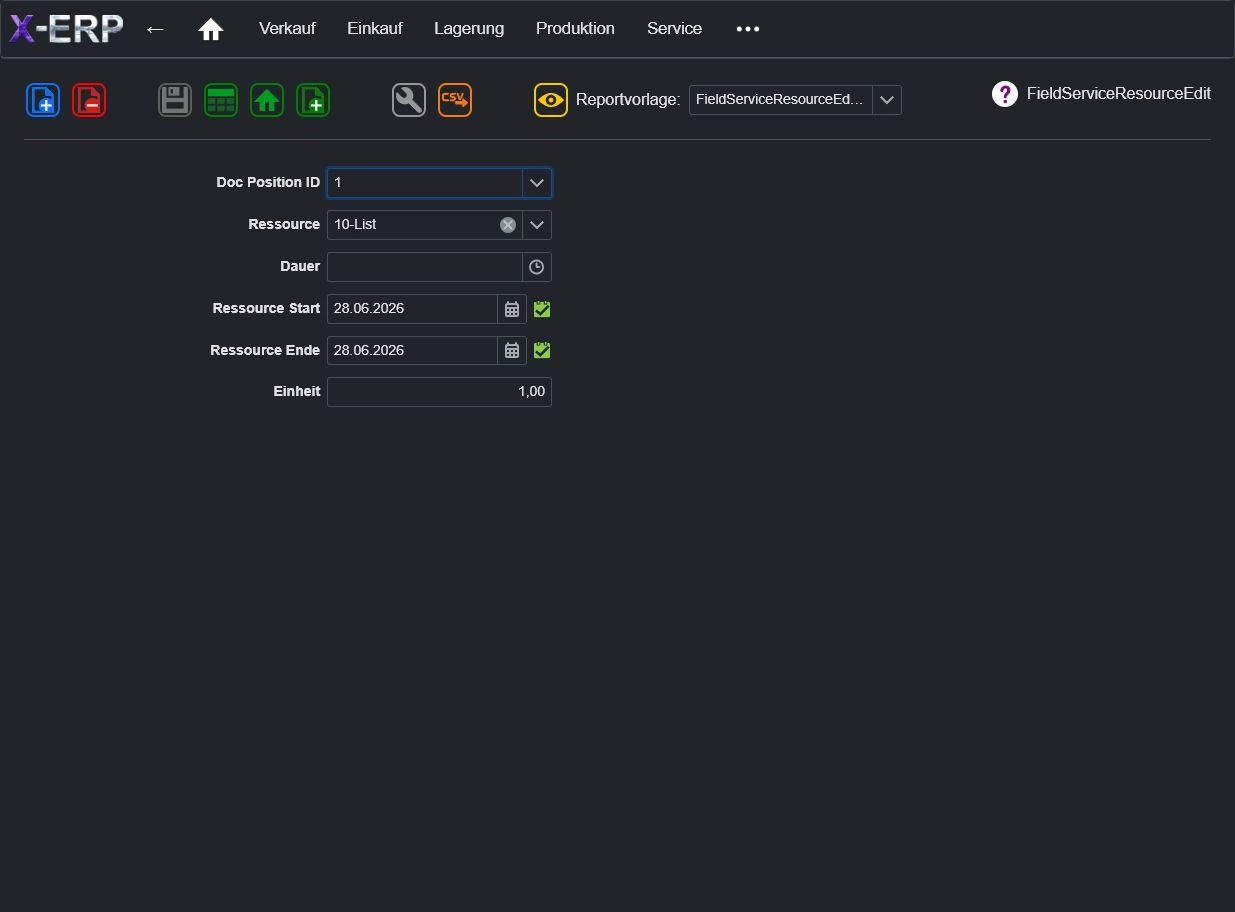Click into the Ressource field showing 10-List
The width and height of the screenshot is (1235, 912).
pyautogui.click(x=412, y=225)
